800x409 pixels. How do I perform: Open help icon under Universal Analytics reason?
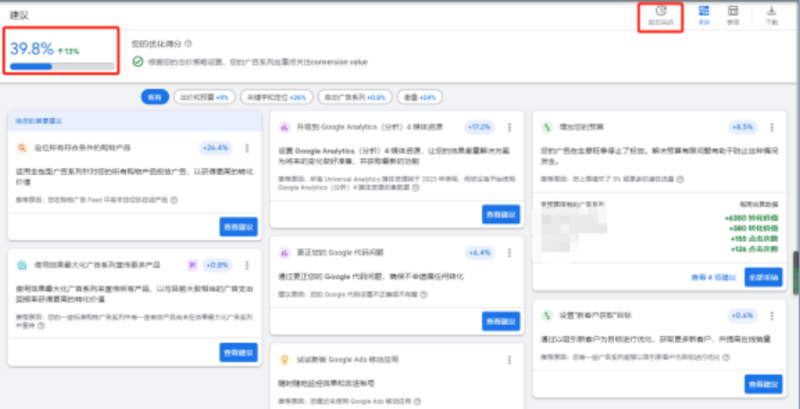(x=416, y=188)
